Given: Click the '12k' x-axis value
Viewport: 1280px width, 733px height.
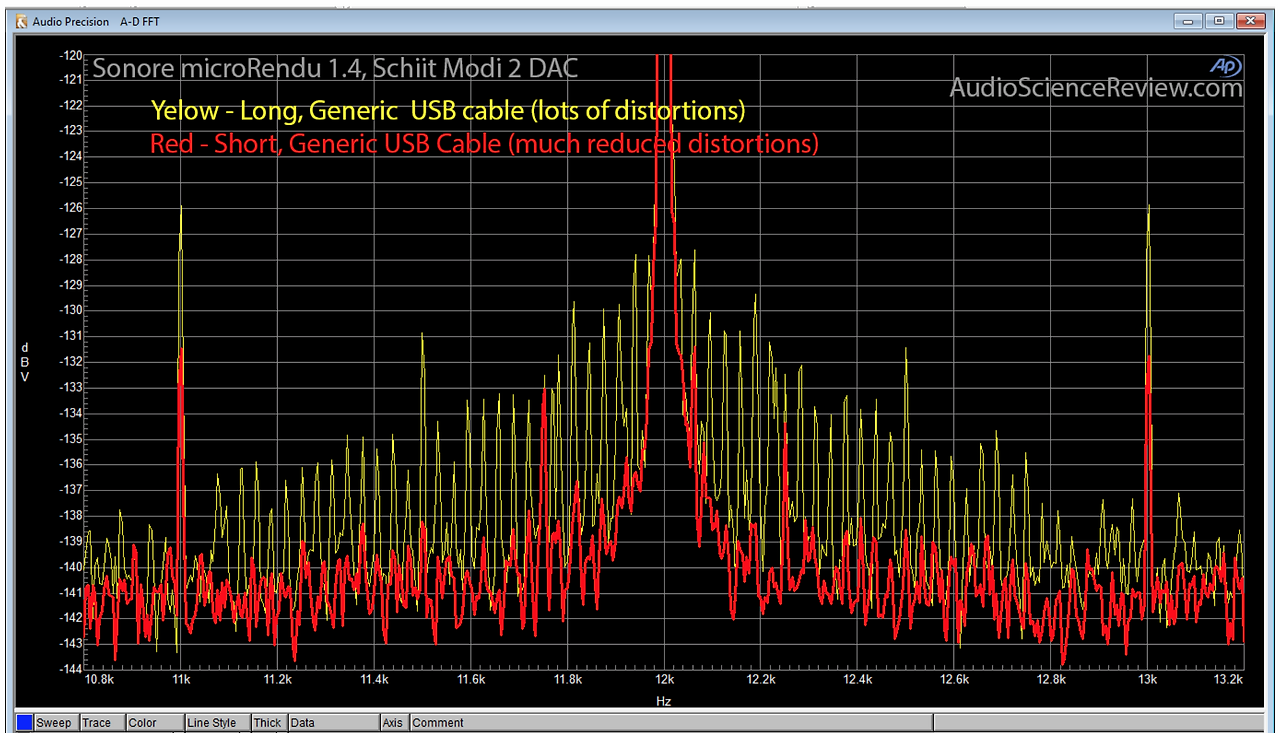Looking at the screenshot, I should [x=664, y=680].
